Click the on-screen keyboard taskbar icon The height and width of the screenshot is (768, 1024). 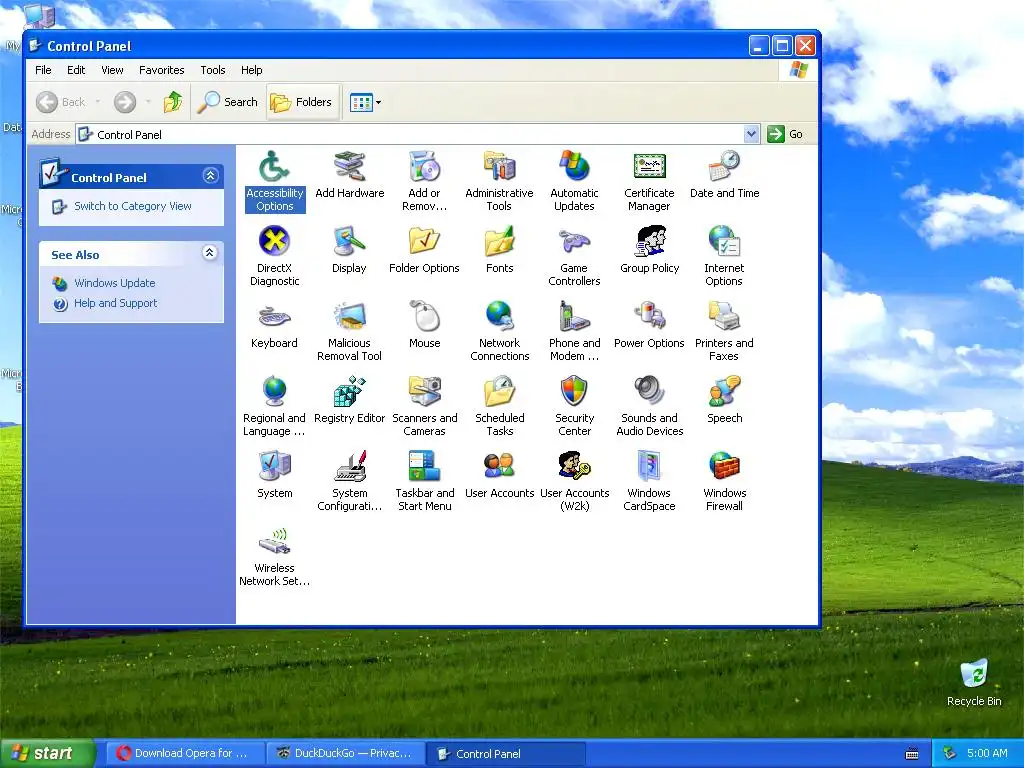coord(912,754)
